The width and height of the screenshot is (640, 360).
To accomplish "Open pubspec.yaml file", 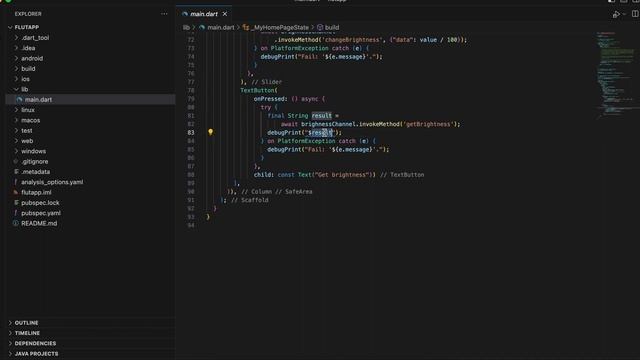I will (41, 213).
